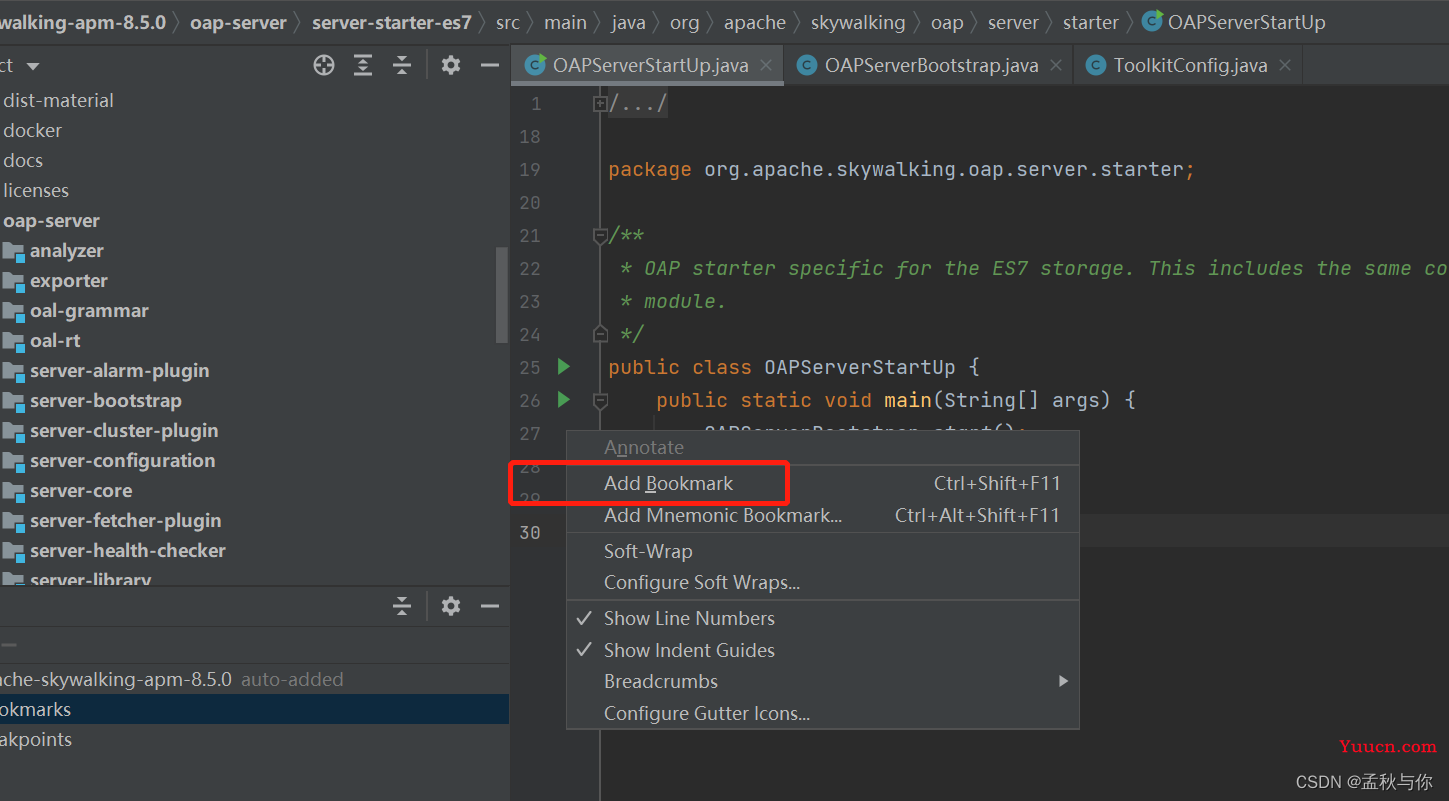Open favorites panel gear settings
1449x801 pixels.
tap(451, 606)
